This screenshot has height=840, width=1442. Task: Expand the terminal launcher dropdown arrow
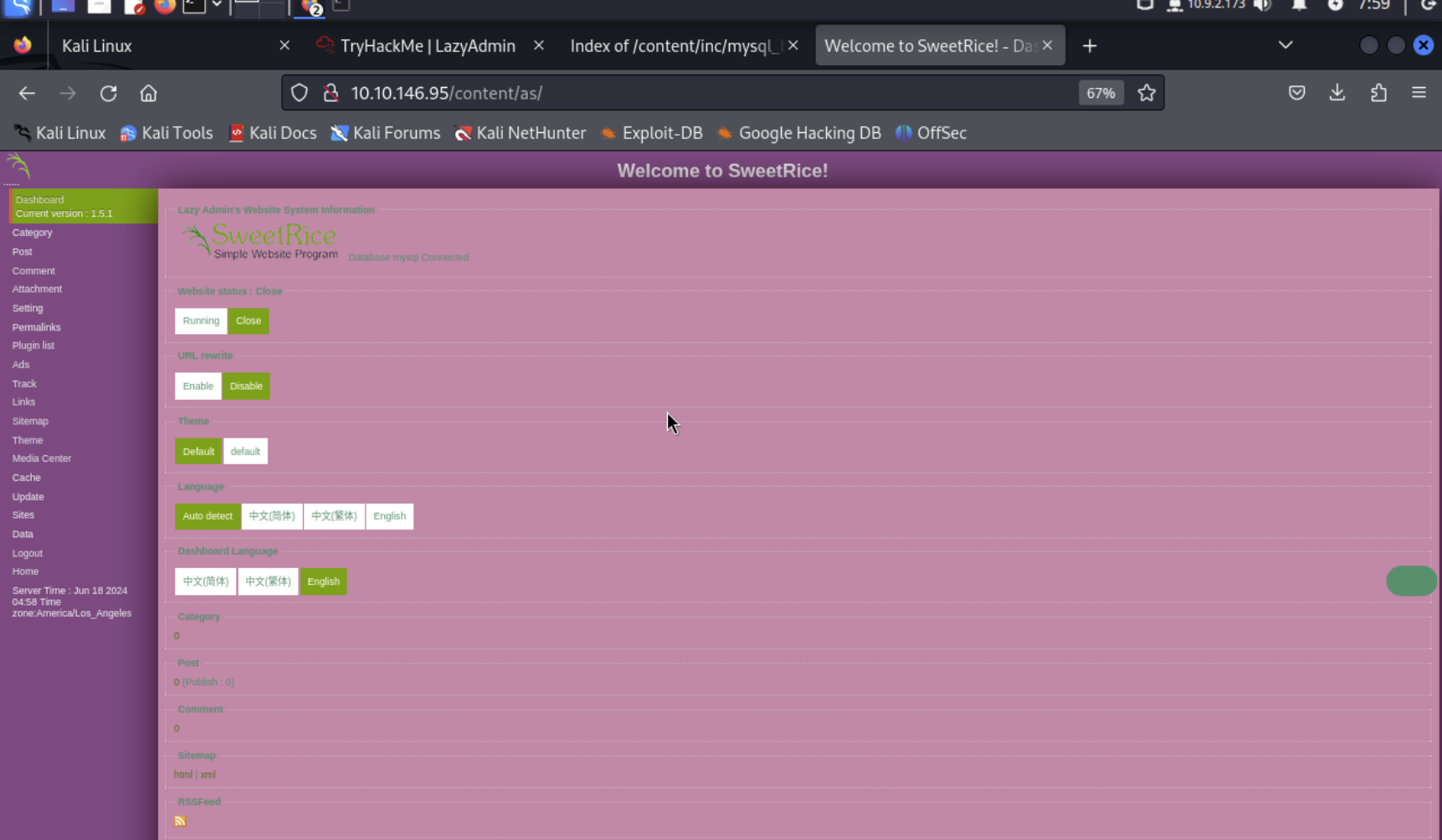point(217,5)
